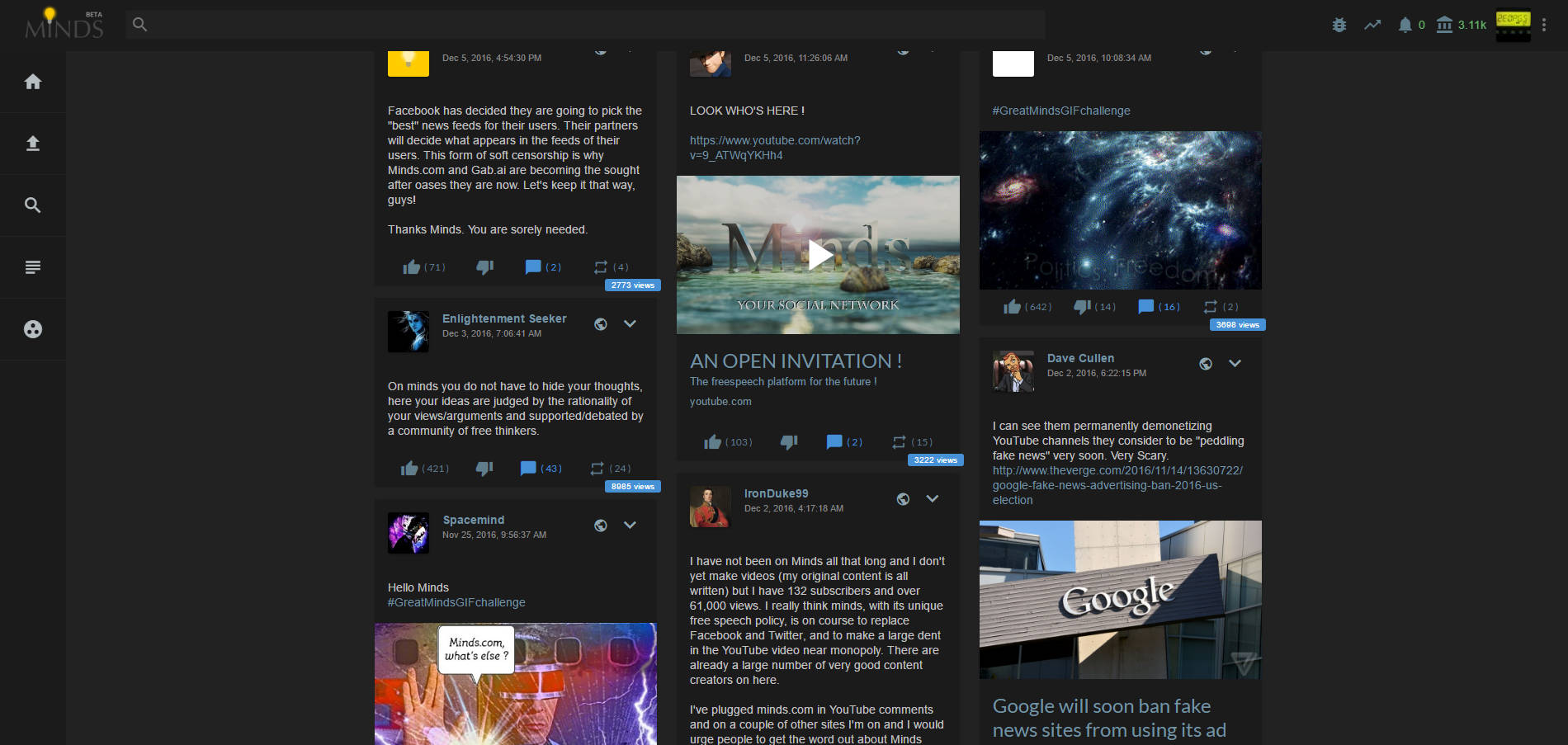Open the galaxy Politics Freedom image

pos(1121,210)
